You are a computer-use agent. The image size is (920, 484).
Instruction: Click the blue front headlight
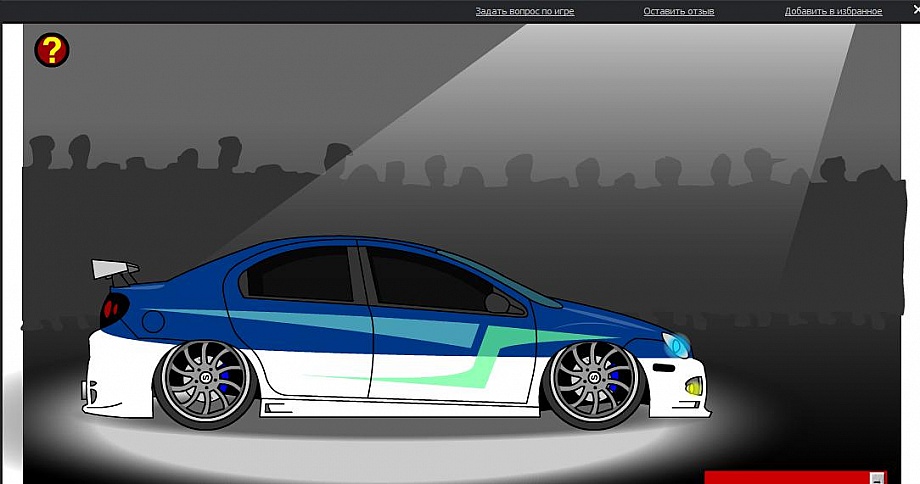[x=677, y=346]
